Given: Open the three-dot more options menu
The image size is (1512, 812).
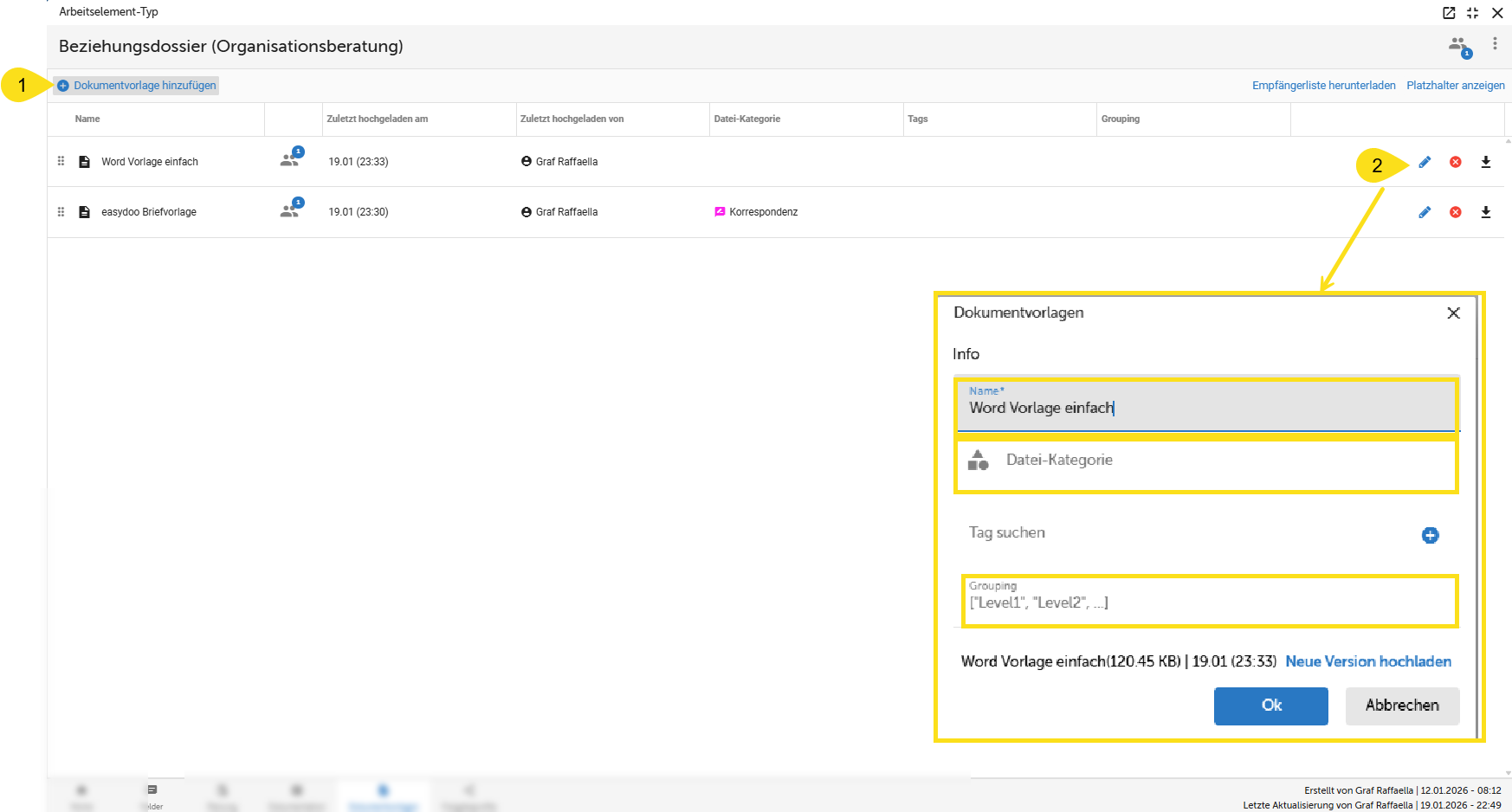Looking at the screenshot, I should coord(1495,44).
